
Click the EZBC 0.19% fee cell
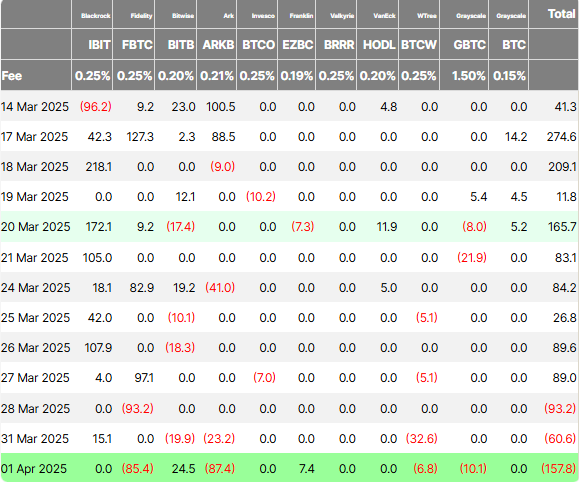tap(297, 76)
